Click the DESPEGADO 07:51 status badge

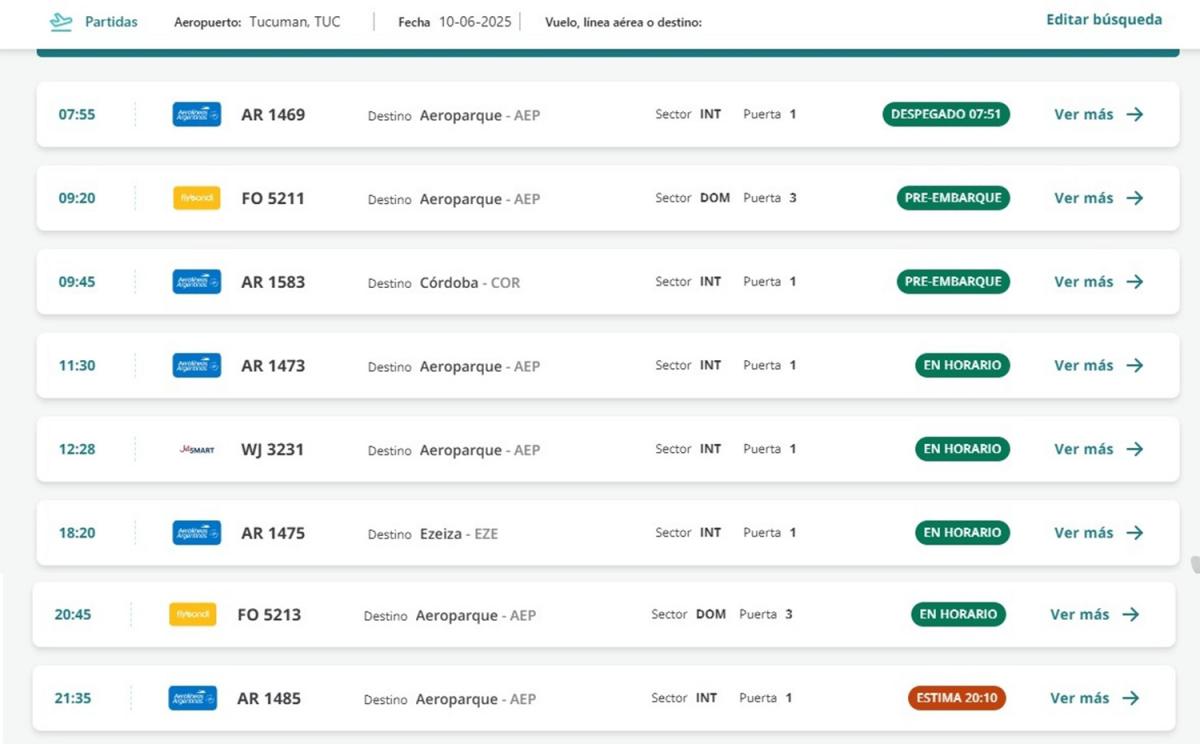click(946, 114)
